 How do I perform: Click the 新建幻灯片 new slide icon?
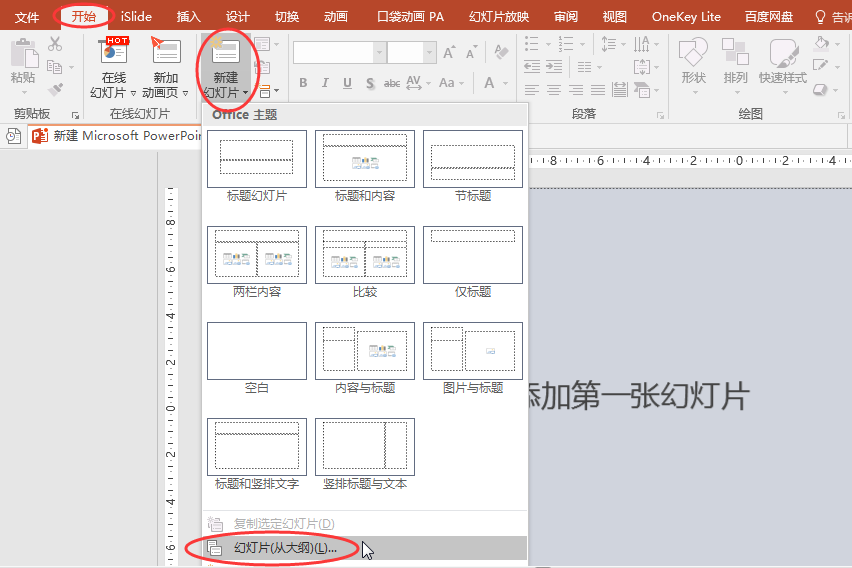[225, 51]
